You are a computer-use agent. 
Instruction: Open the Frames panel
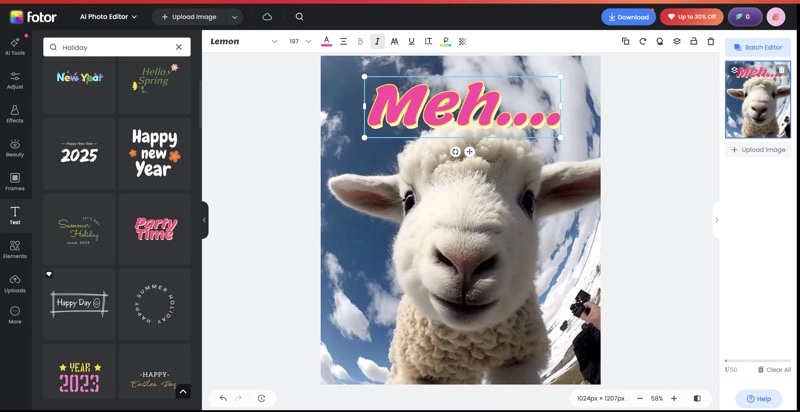point(15,182)
